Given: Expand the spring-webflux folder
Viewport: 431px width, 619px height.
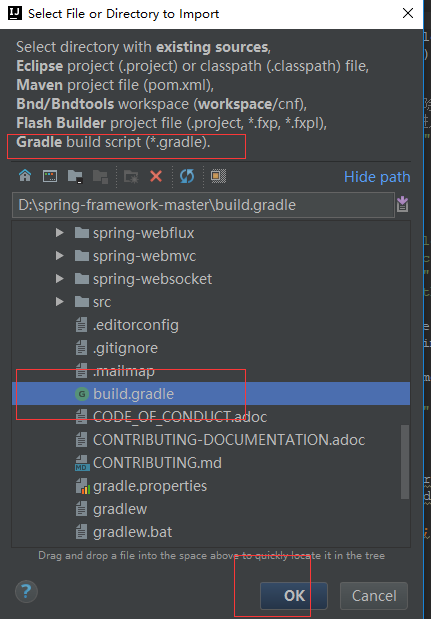Looking at the screenshot, I should tap(60, 233).
